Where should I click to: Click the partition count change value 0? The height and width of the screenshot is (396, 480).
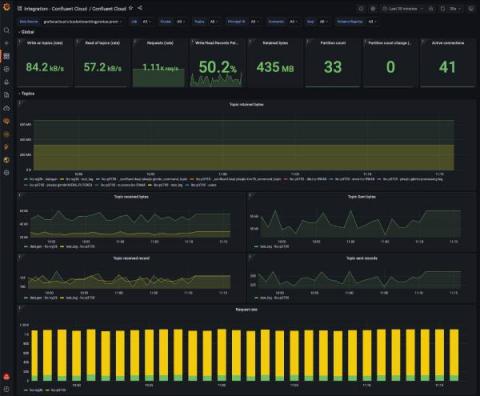click(x=391, y=67)
